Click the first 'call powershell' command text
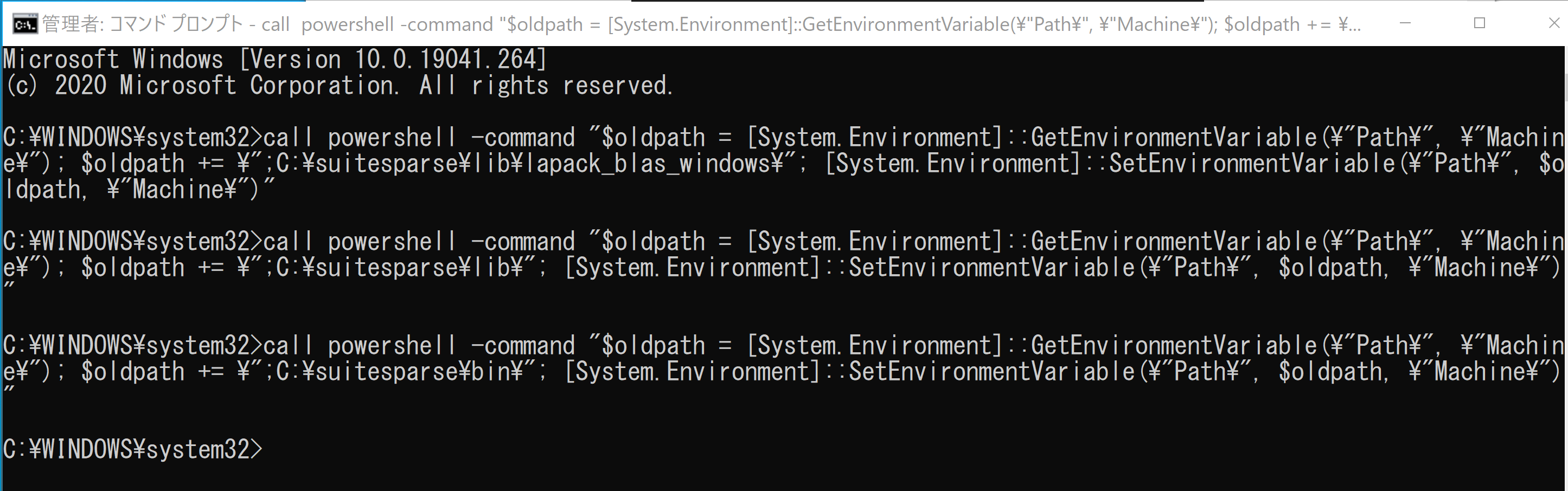Screen dimensions: 1568x491 coord(359,138)
